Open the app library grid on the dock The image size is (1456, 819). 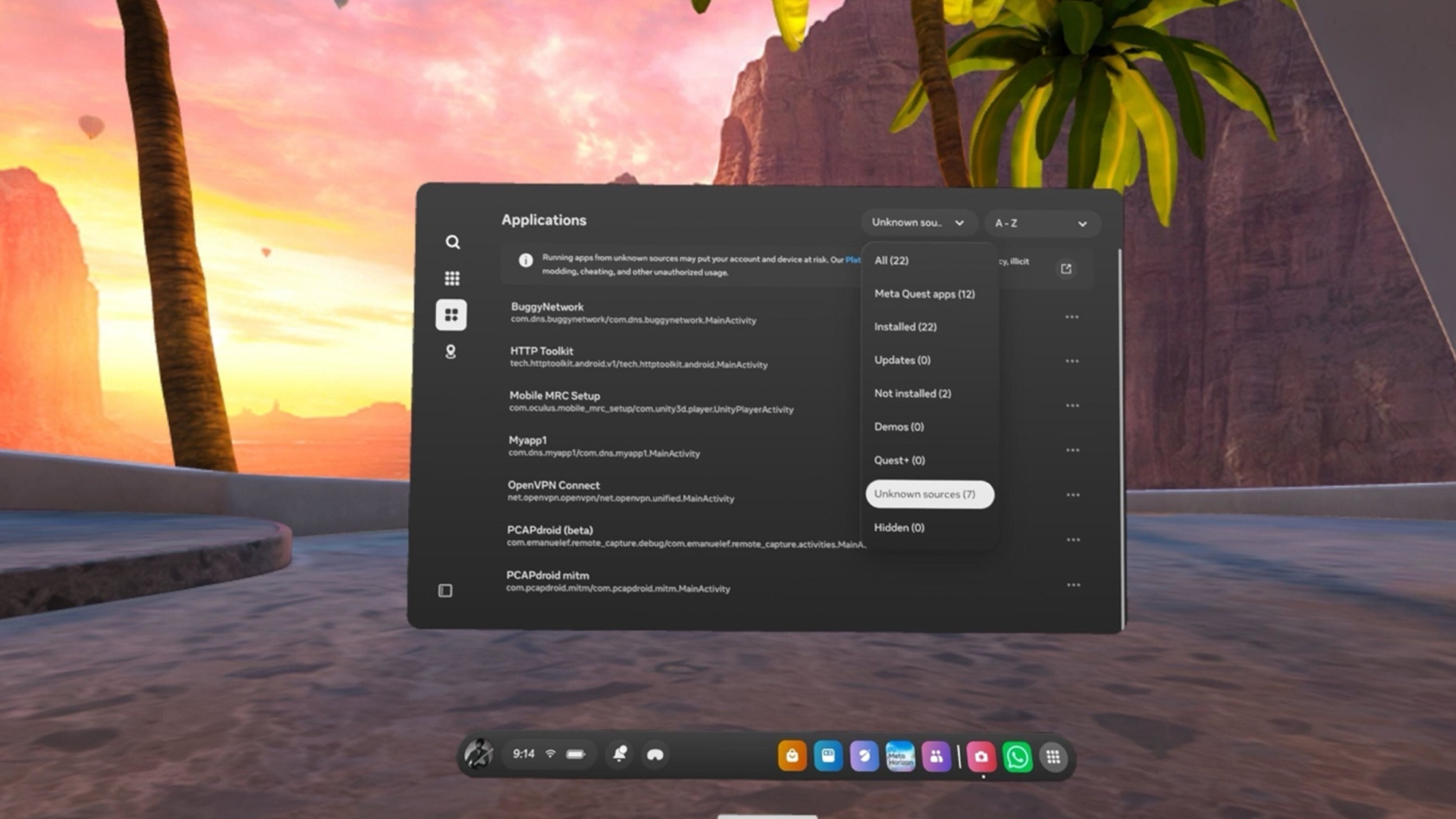tap(1053, 756)
